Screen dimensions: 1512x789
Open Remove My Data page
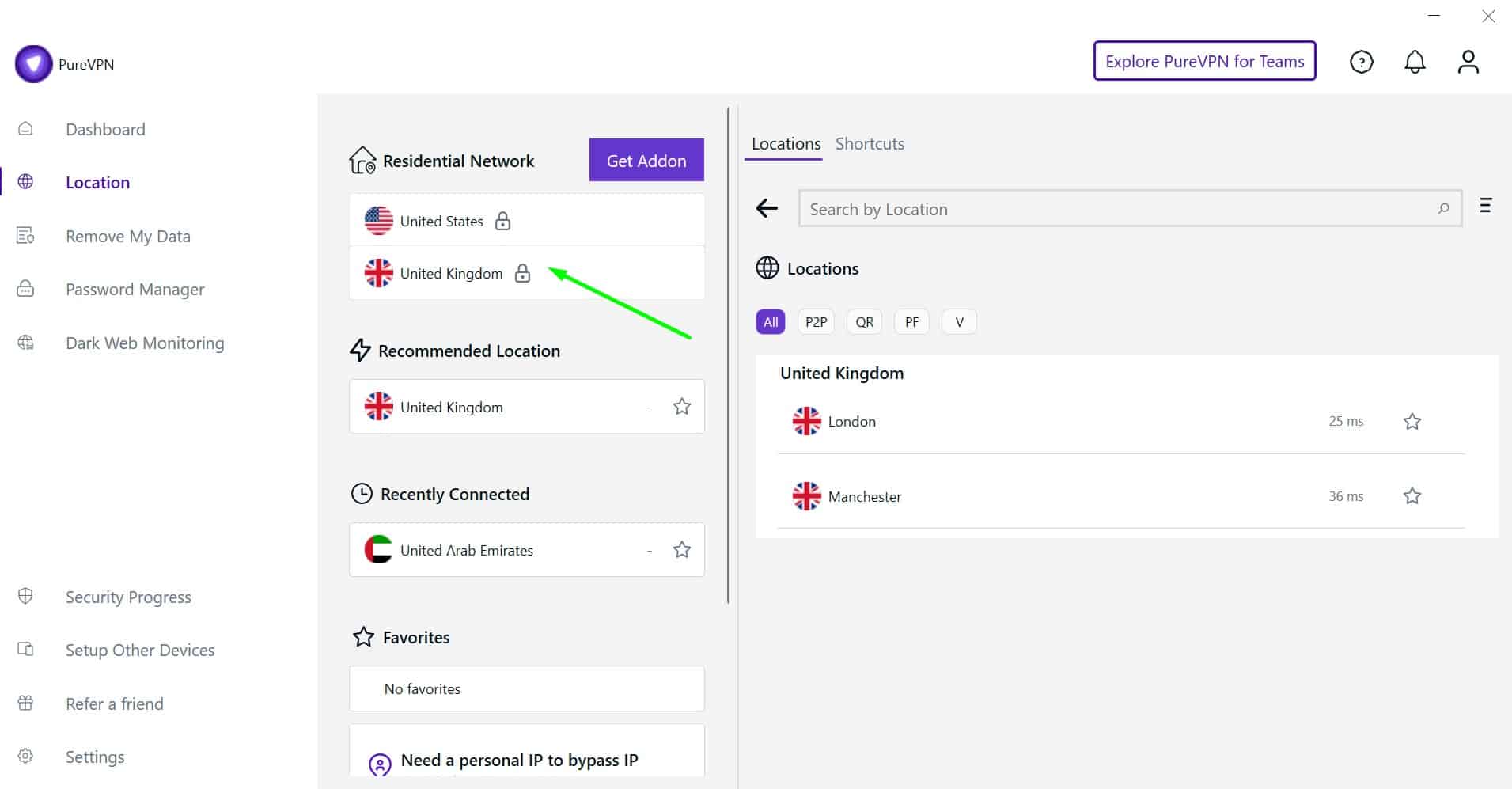click(128, 236)
